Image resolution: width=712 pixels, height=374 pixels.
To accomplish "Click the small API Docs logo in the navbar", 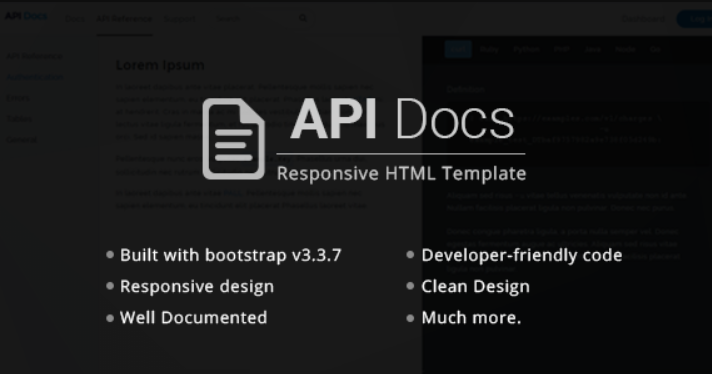I will (x=26, y=16).
